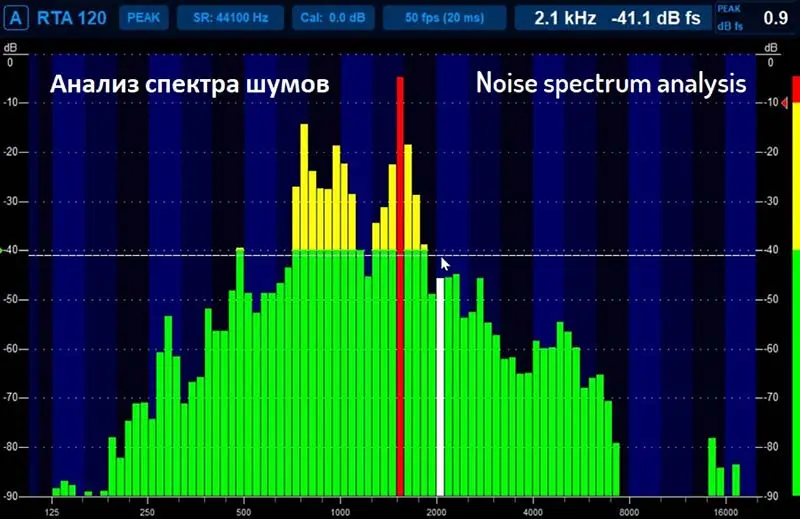Click the 125 Hz frequency axis label
The image size is (800, 519).
click(52, 512)
